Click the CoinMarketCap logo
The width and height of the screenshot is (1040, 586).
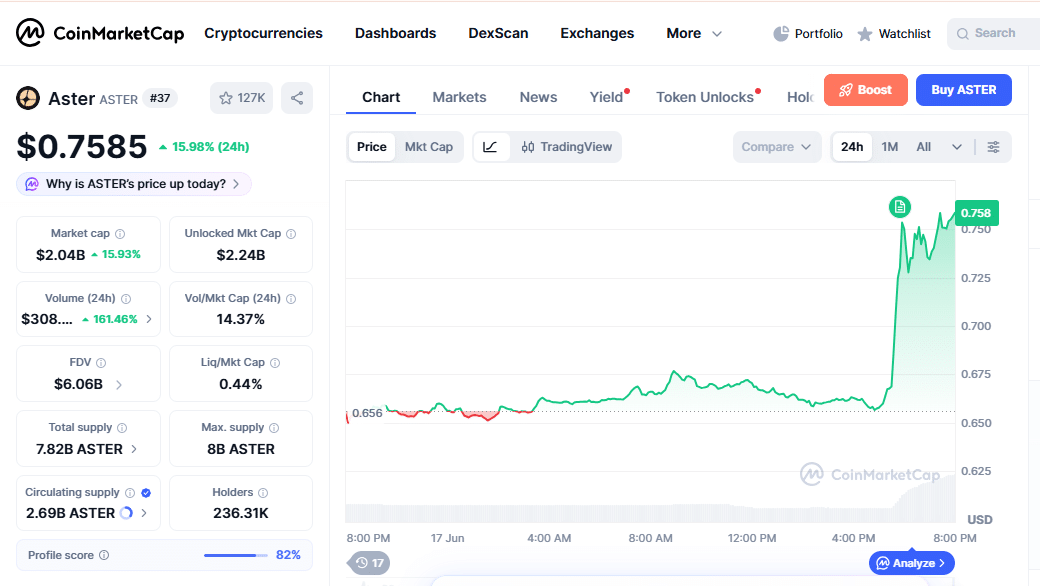pos(99,32)
